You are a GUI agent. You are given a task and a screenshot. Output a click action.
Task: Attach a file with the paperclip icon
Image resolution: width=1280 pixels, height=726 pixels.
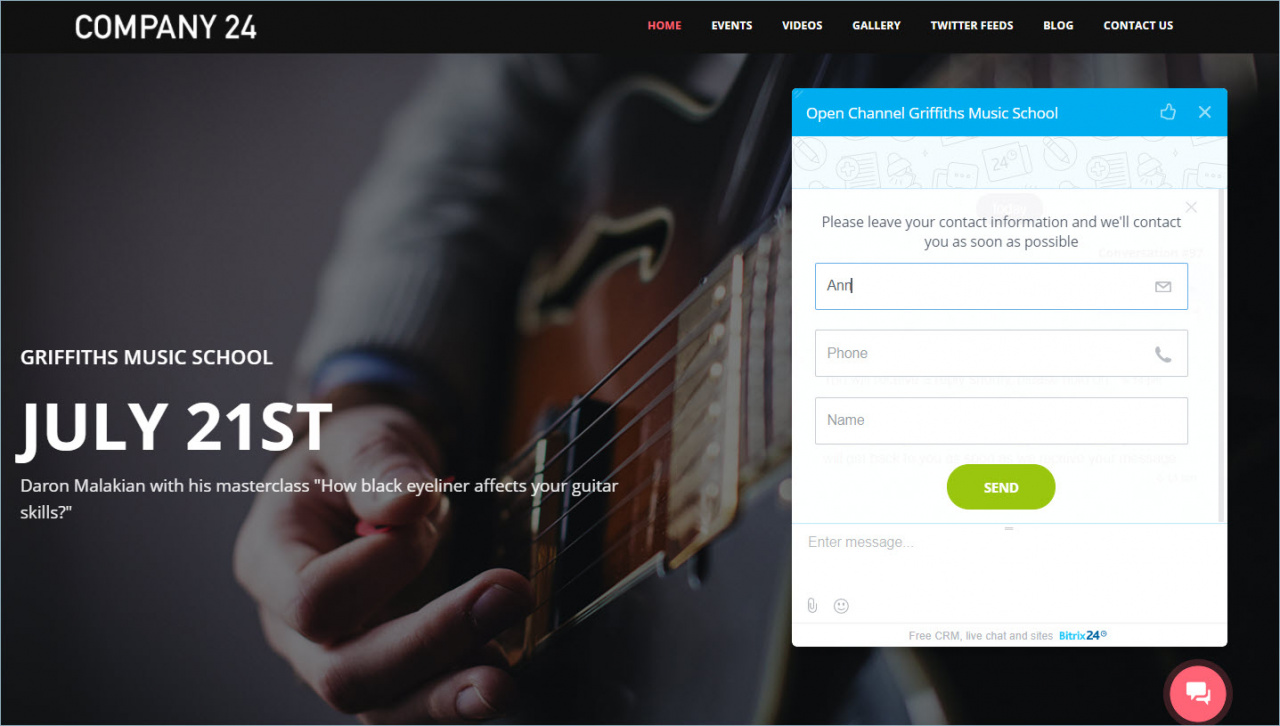point(812,606)
